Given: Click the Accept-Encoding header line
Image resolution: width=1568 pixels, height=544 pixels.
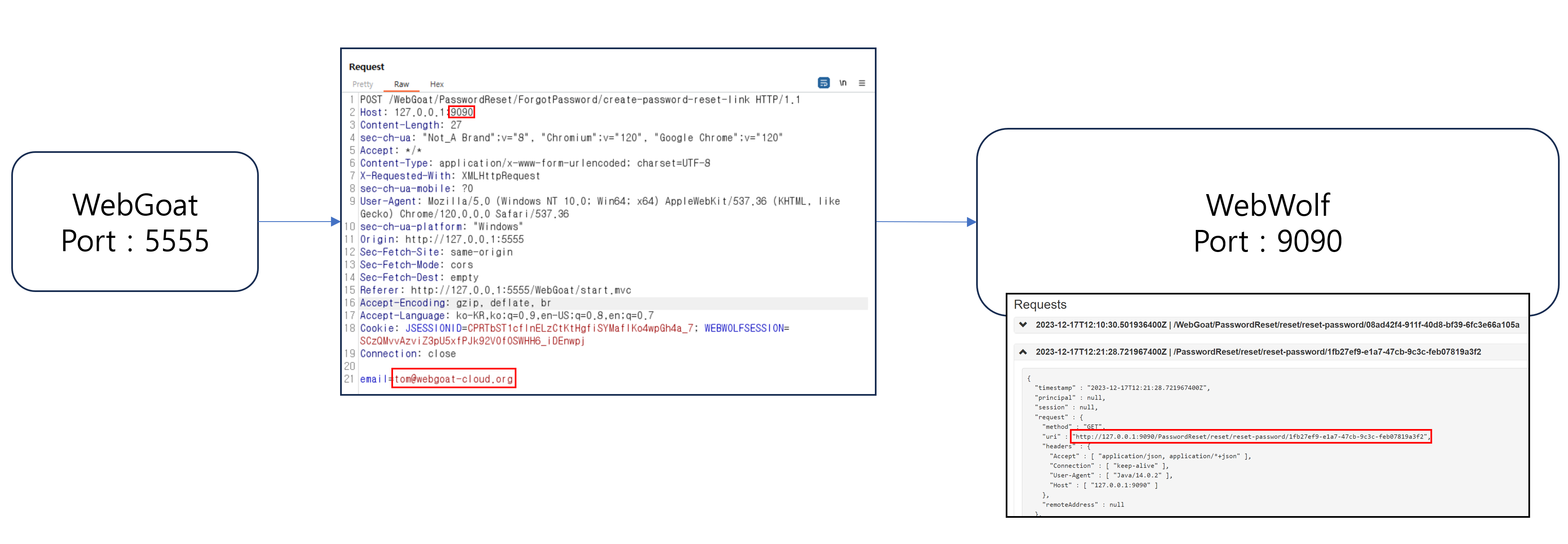Looking at the screenshot, I should coord(455,302).
